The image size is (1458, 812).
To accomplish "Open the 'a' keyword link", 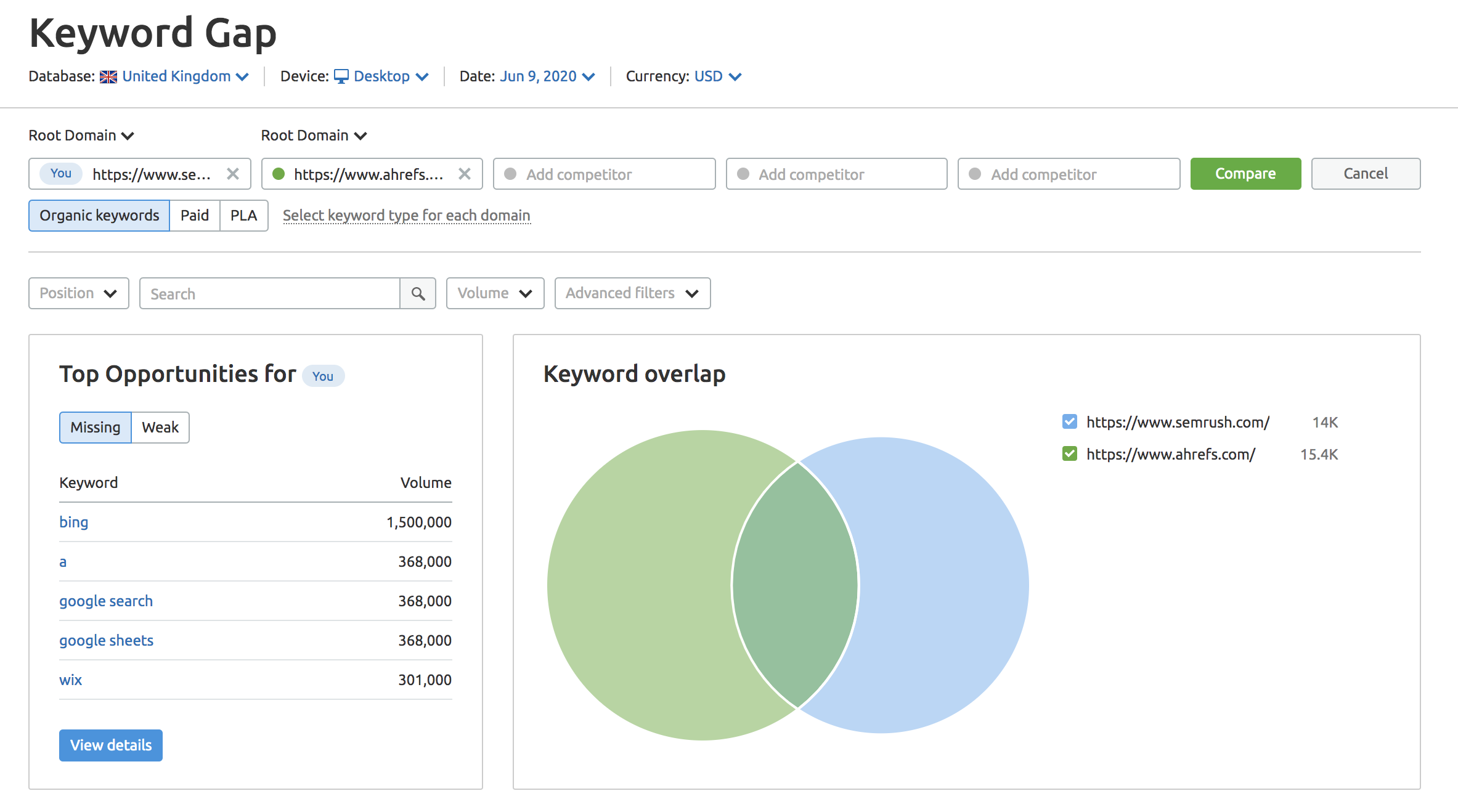I will click(63, 562).
